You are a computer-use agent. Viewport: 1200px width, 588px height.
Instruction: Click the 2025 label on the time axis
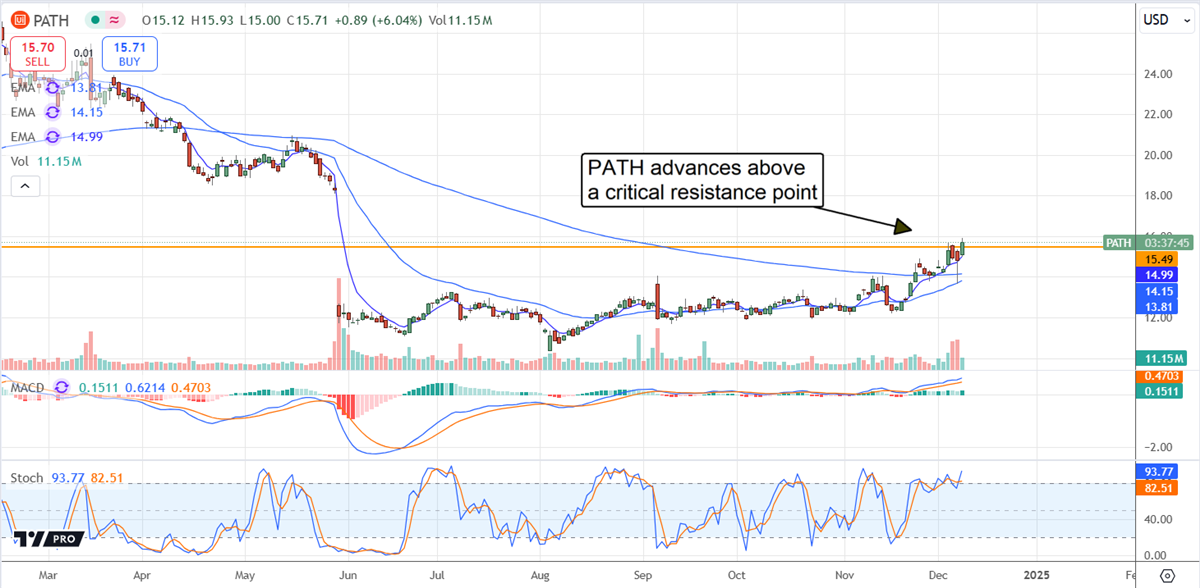click(x=1035, y=575)
